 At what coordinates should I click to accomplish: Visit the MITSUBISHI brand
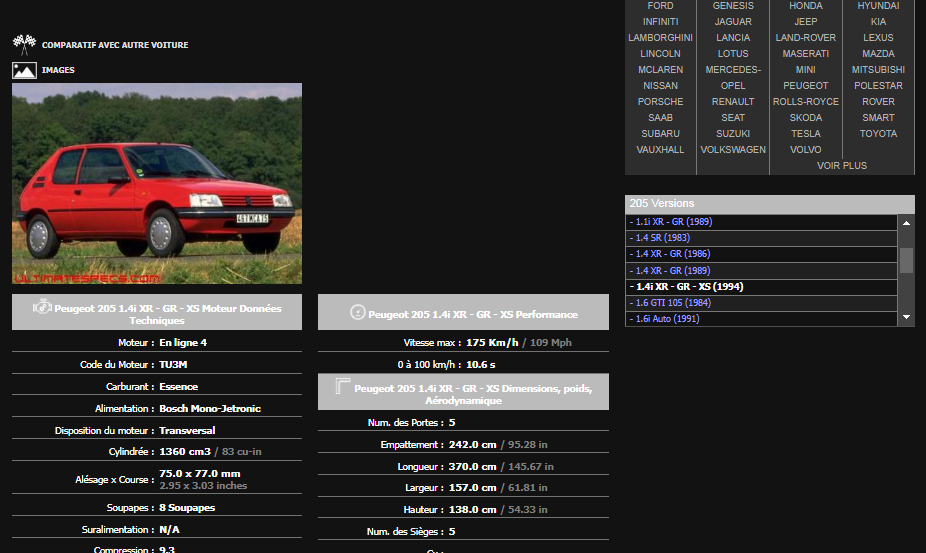878,70
